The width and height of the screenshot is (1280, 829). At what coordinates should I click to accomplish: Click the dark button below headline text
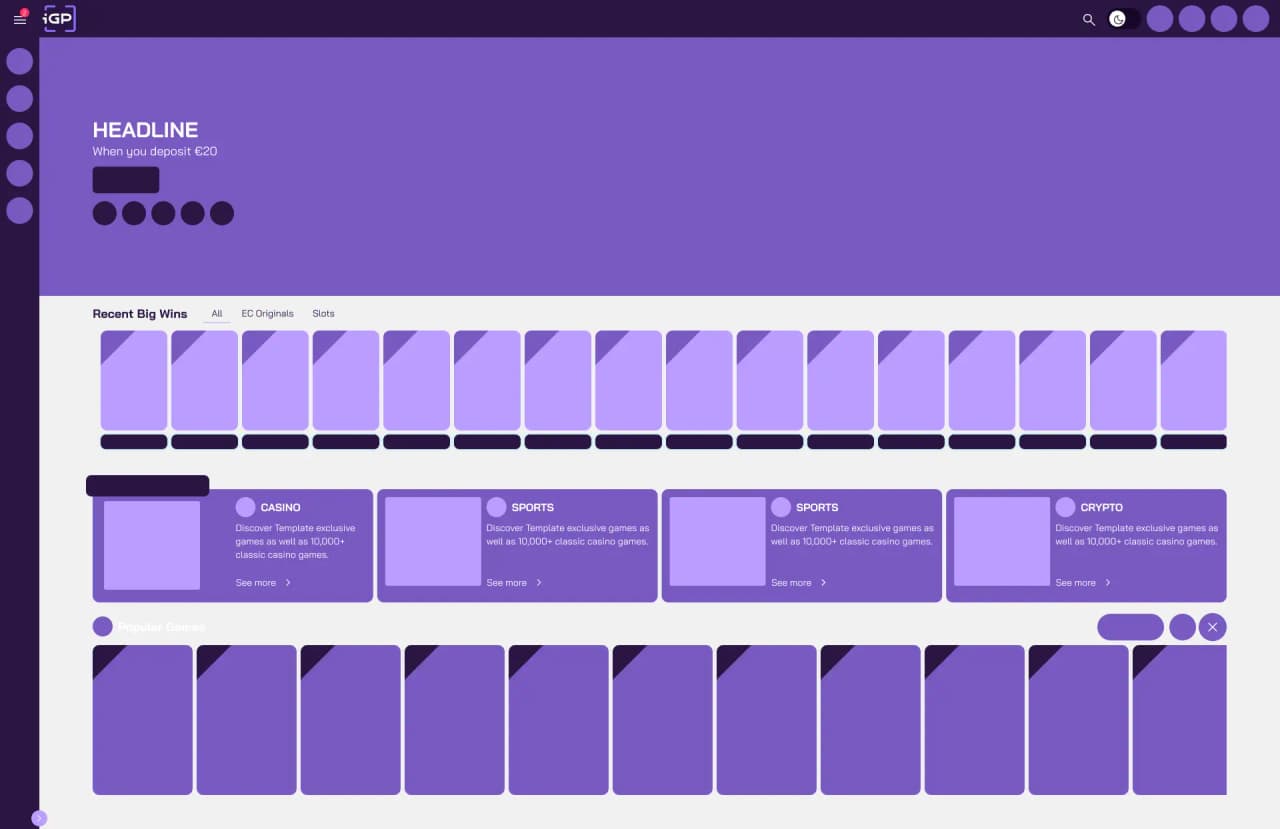(x=125, y=180)
